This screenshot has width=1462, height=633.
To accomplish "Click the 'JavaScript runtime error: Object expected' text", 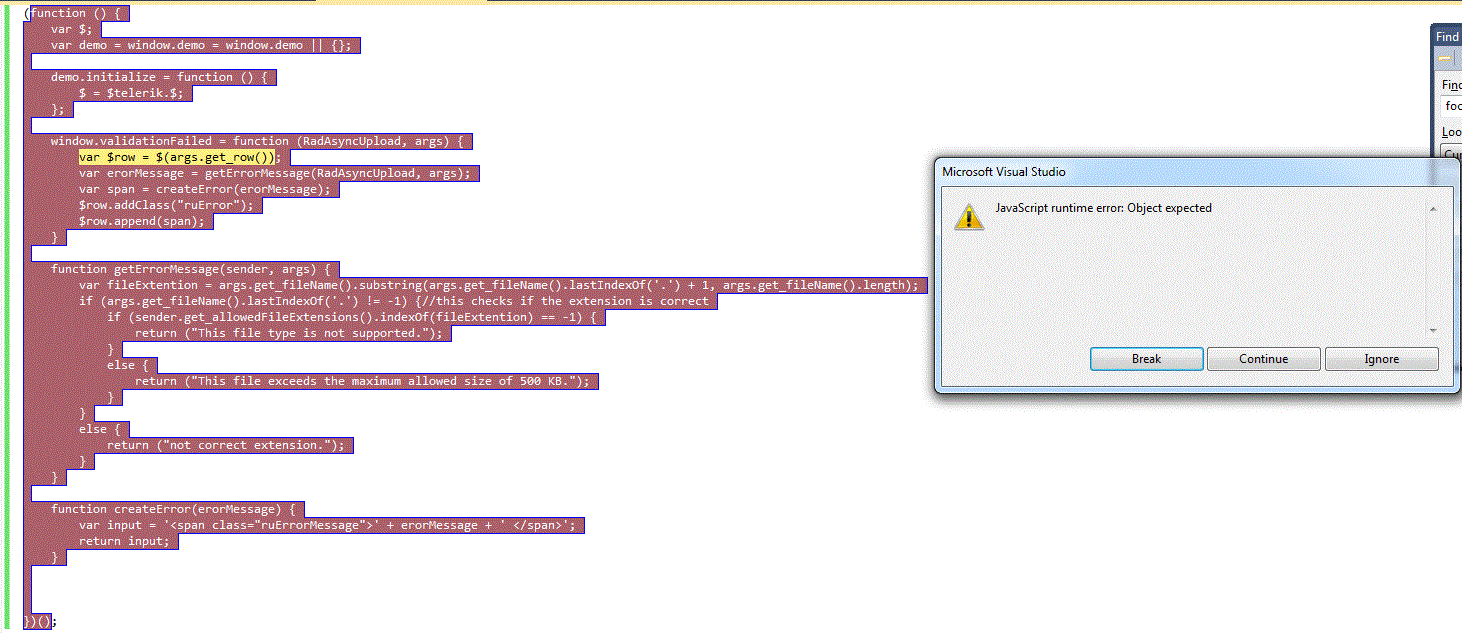I will 1103,208.
